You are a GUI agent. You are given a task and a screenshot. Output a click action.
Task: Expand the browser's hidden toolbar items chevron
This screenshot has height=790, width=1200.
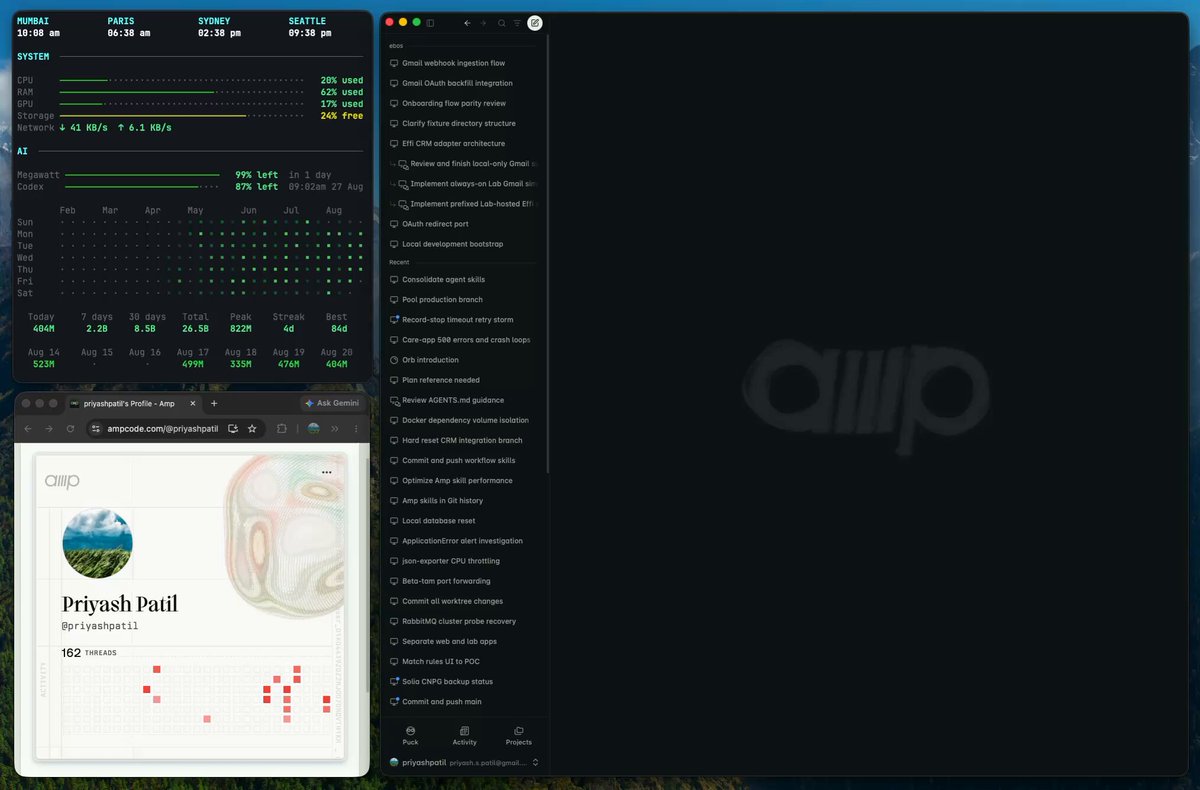335,428
